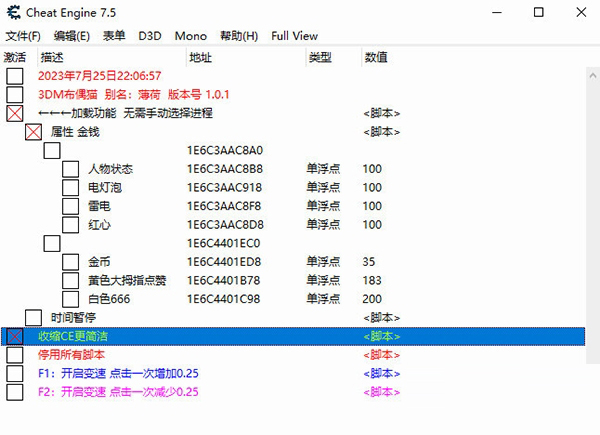
Task: Enable the 时间暂停 script checkbox
Action: tap(33, 318)
